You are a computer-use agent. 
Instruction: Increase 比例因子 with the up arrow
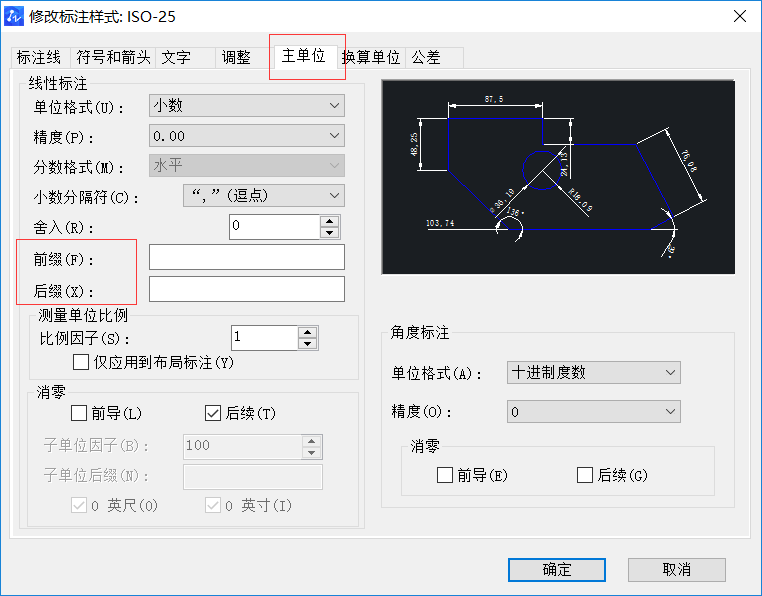point(308,332)
